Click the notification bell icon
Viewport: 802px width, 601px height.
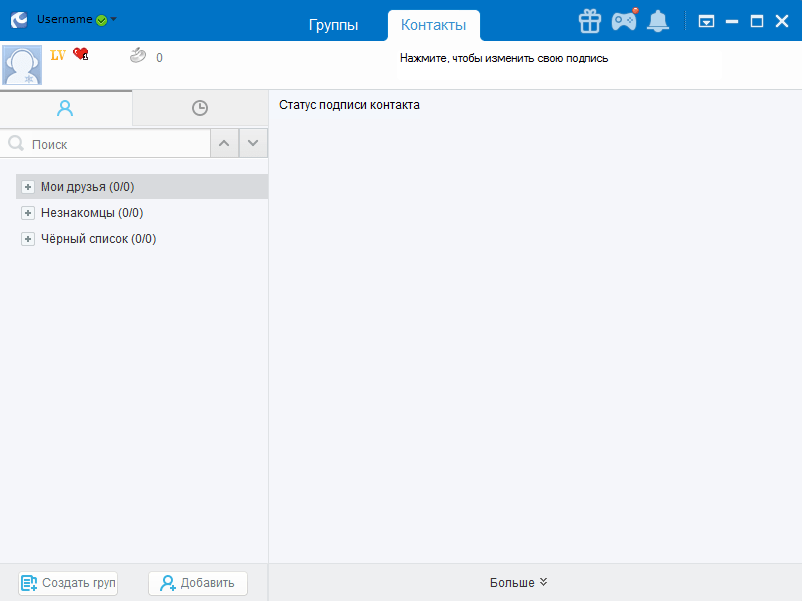[657, 21]
